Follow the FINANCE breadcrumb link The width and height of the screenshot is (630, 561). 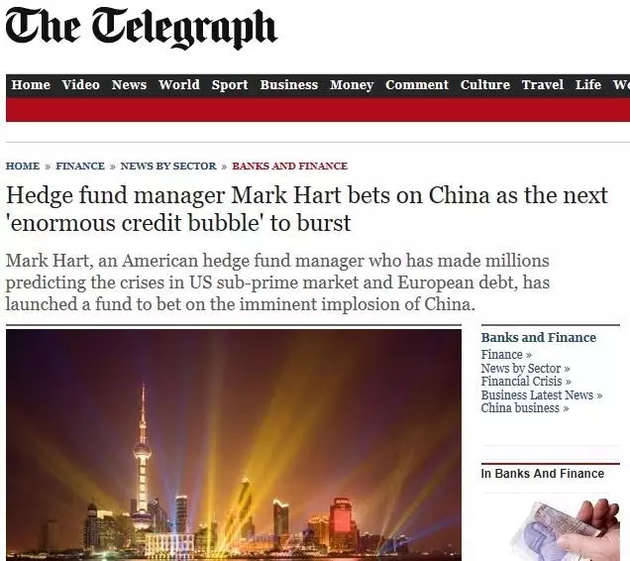[x=80, y=166]
